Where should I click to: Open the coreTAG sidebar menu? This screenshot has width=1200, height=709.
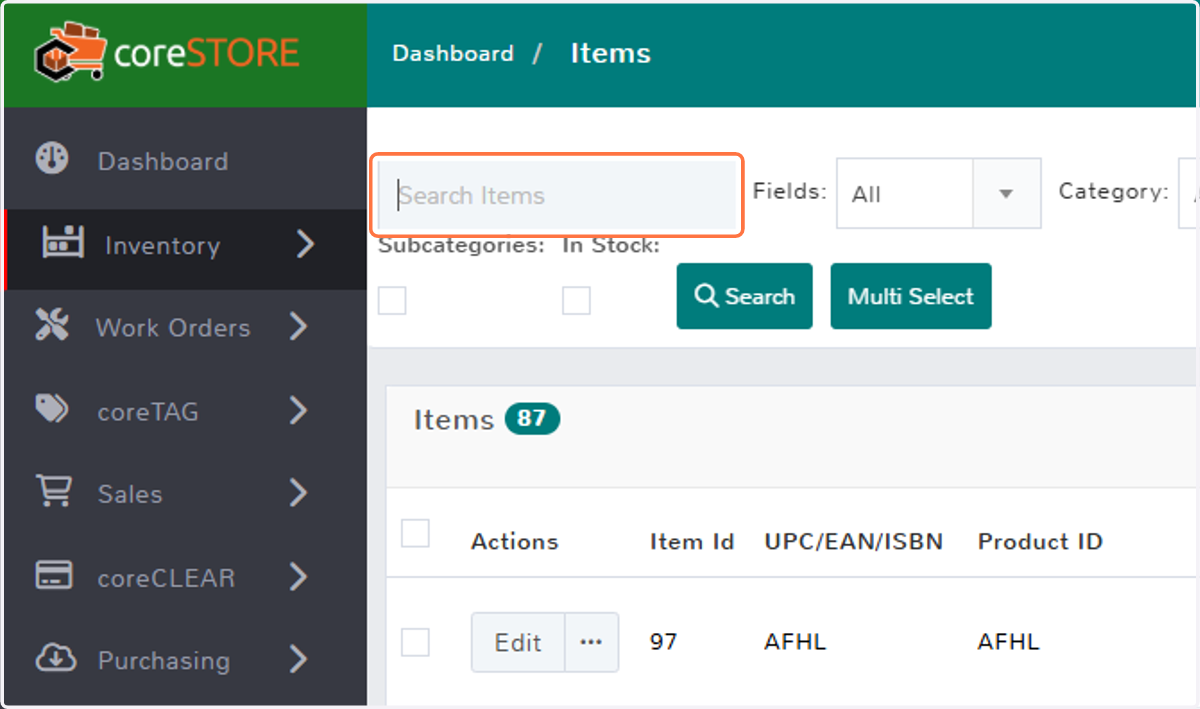tap(185, 411)
